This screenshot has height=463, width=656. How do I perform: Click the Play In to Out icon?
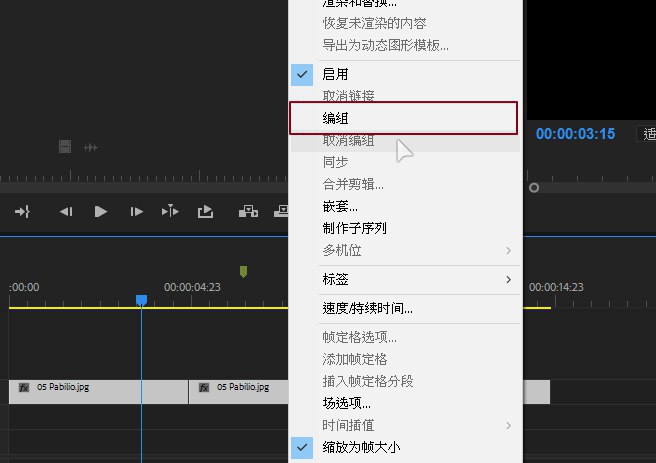pos(170,211)
